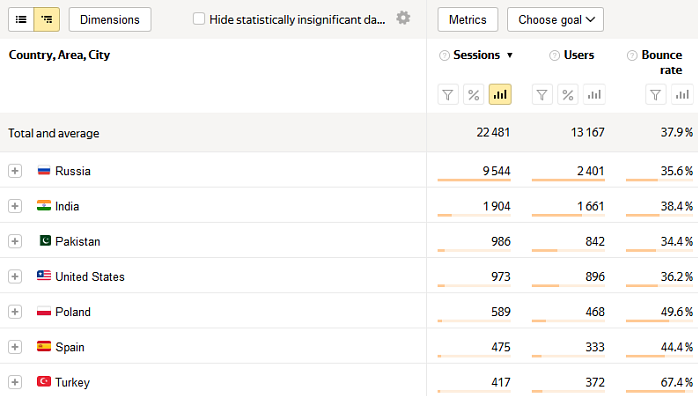Click Bounce rate filter funnel icon

point(656,95)
